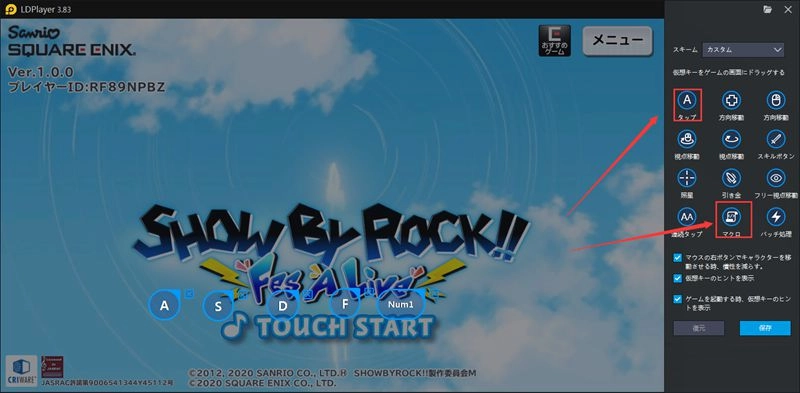This screenshot has height=393, width=800.
Task: Select the マクロ macro script icon
Action: (733, 218)
